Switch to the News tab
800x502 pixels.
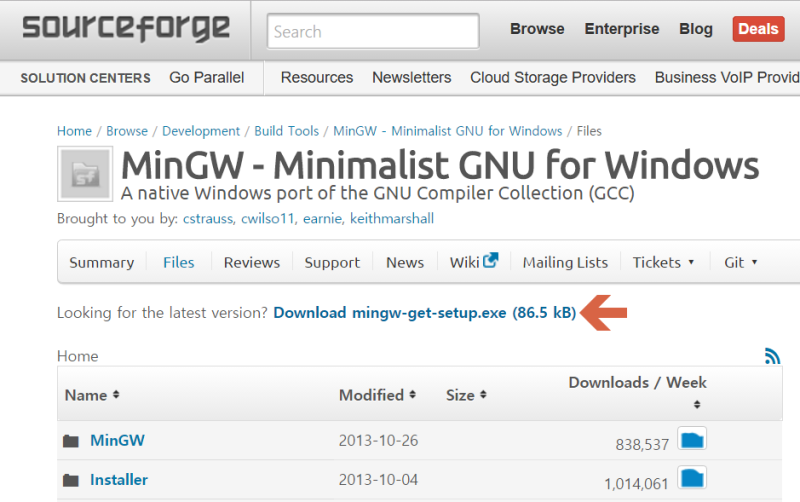405,263
